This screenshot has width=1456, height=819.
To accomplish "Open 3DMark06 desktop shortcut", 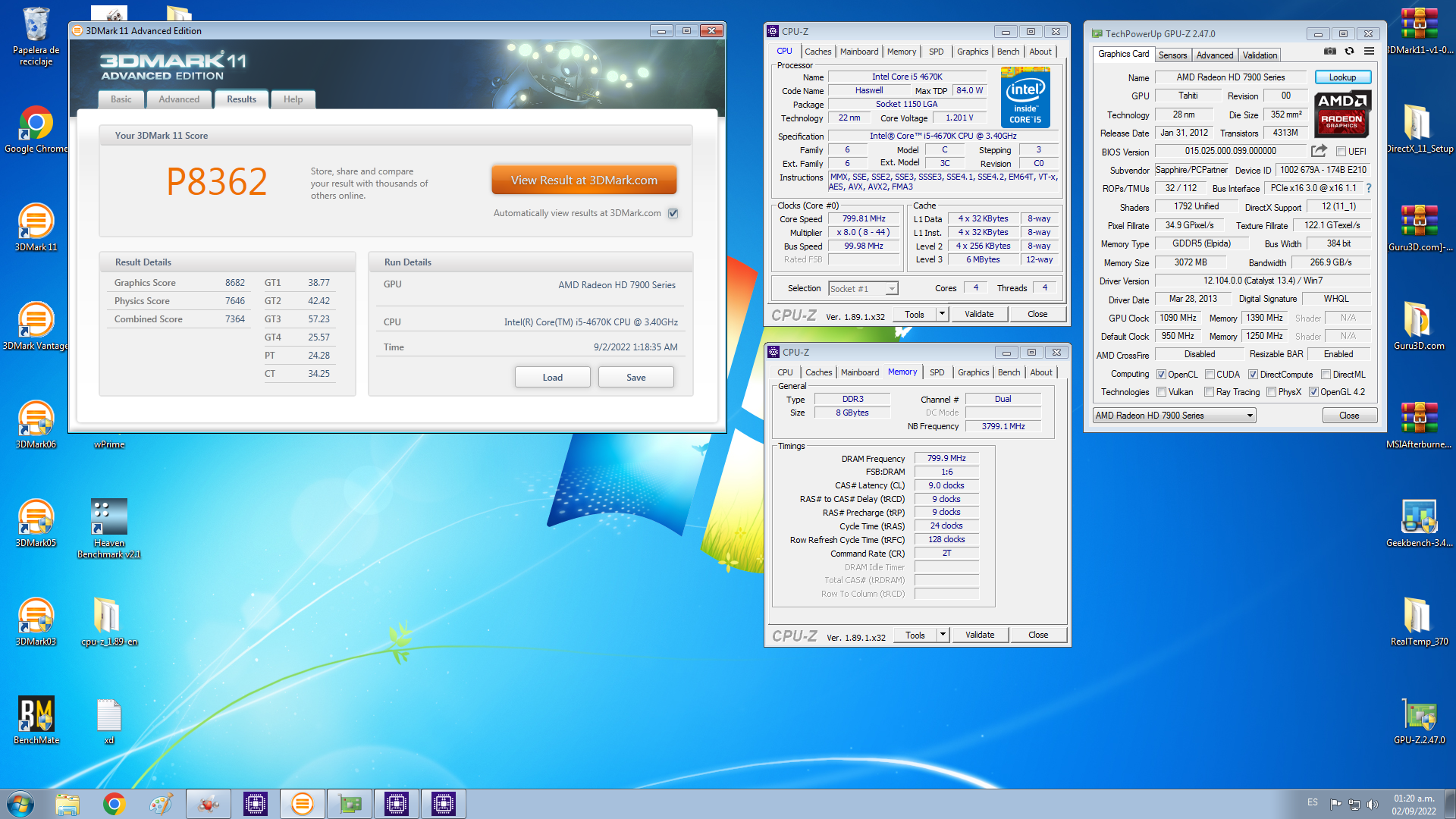I will point(36,425).
